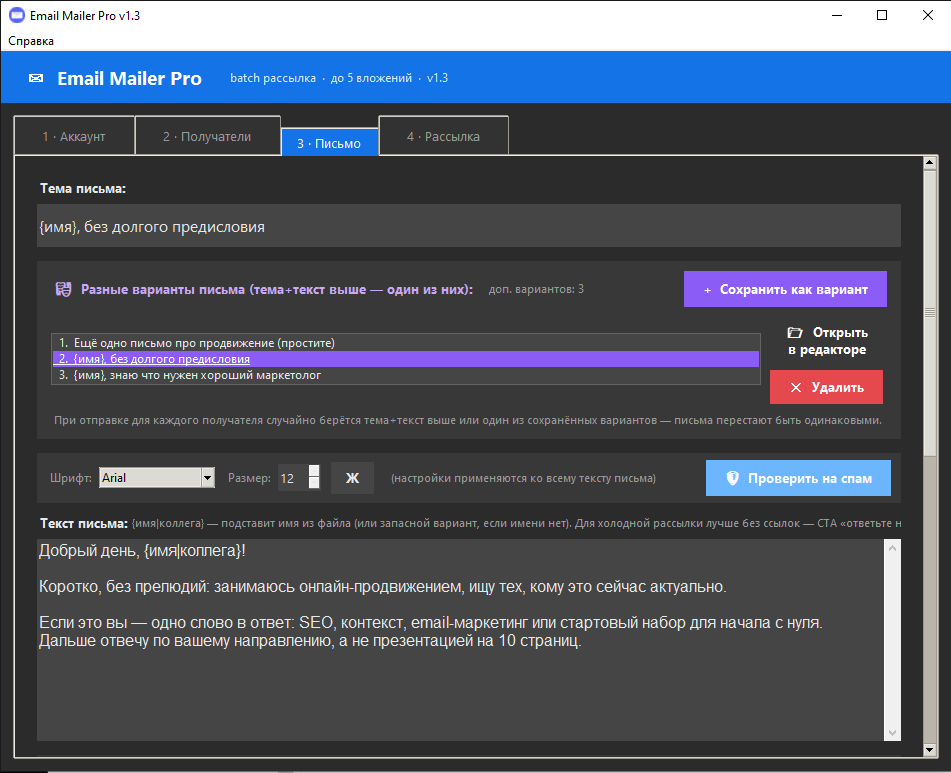Click into the Тема письма subject field

[469, 226]
